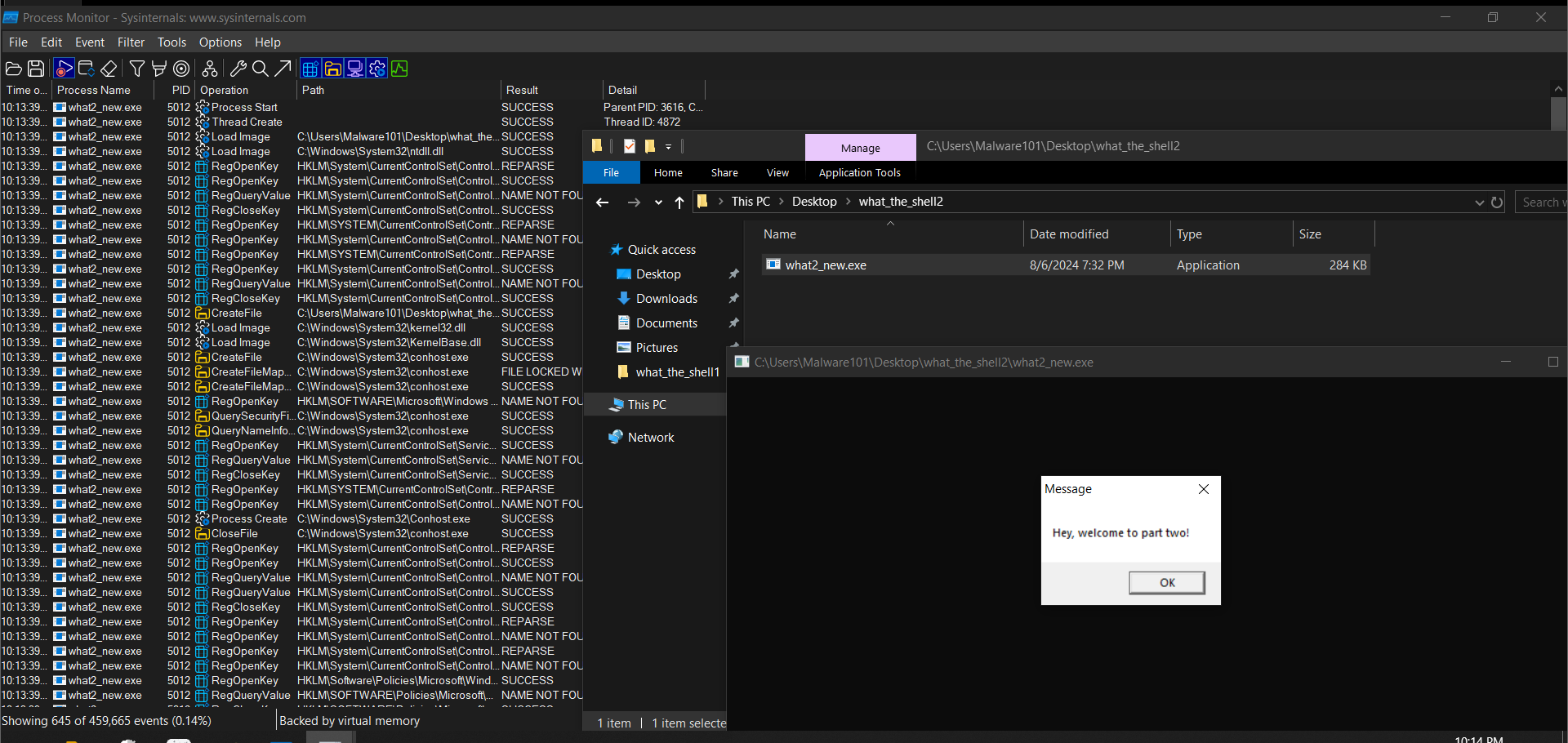This screenshot has width=1568, height=743.
Task: Go up one folder with up arrow
Action: point(679,202)
